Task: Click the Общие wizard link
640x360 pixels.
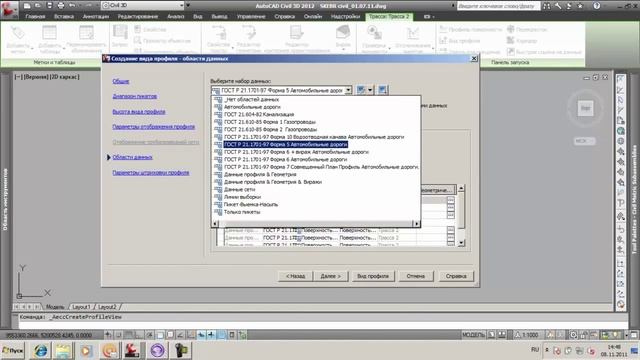Action: (121, 81)
